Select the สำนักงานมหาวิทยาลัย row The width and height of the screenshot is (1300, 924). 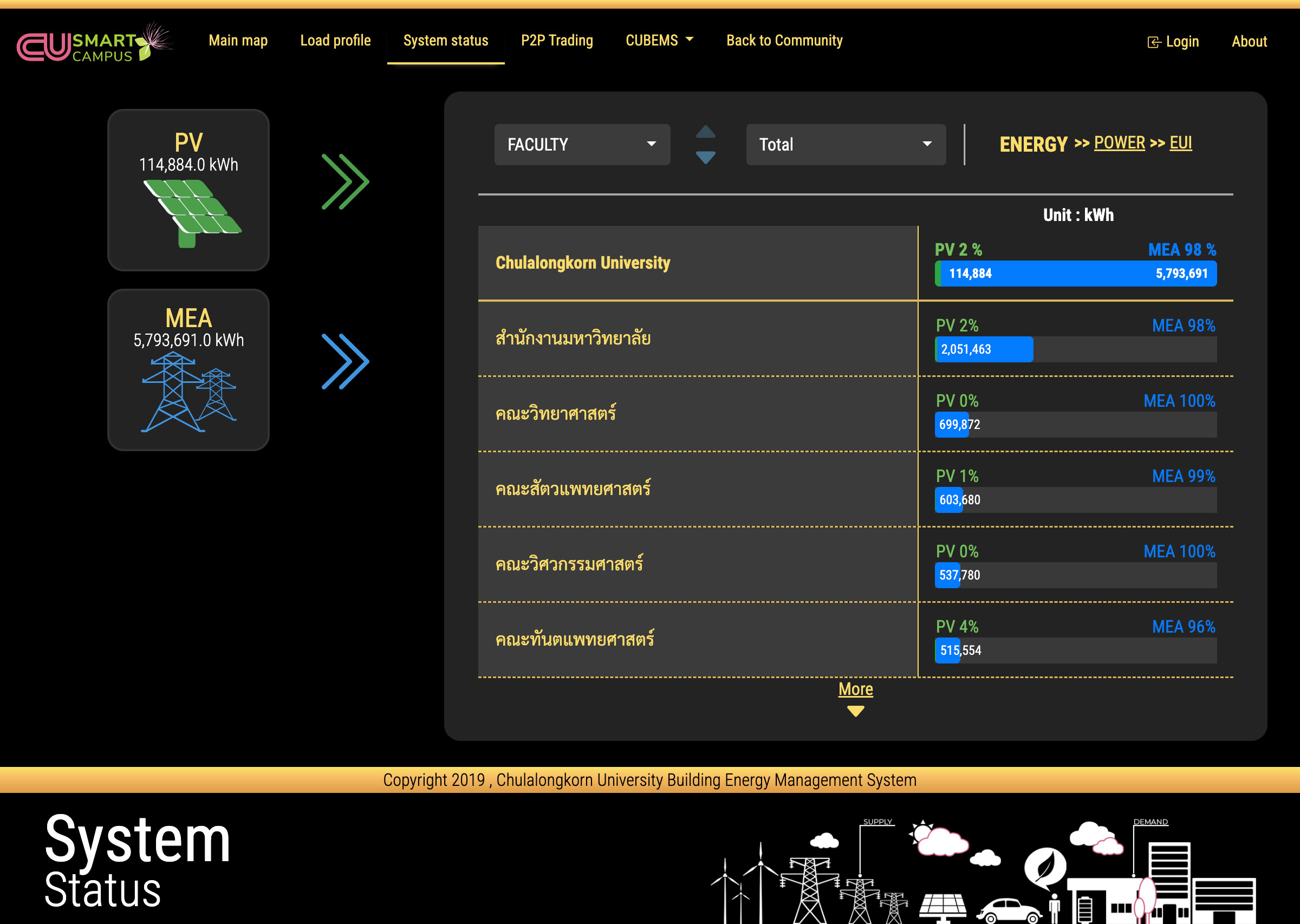855,339
